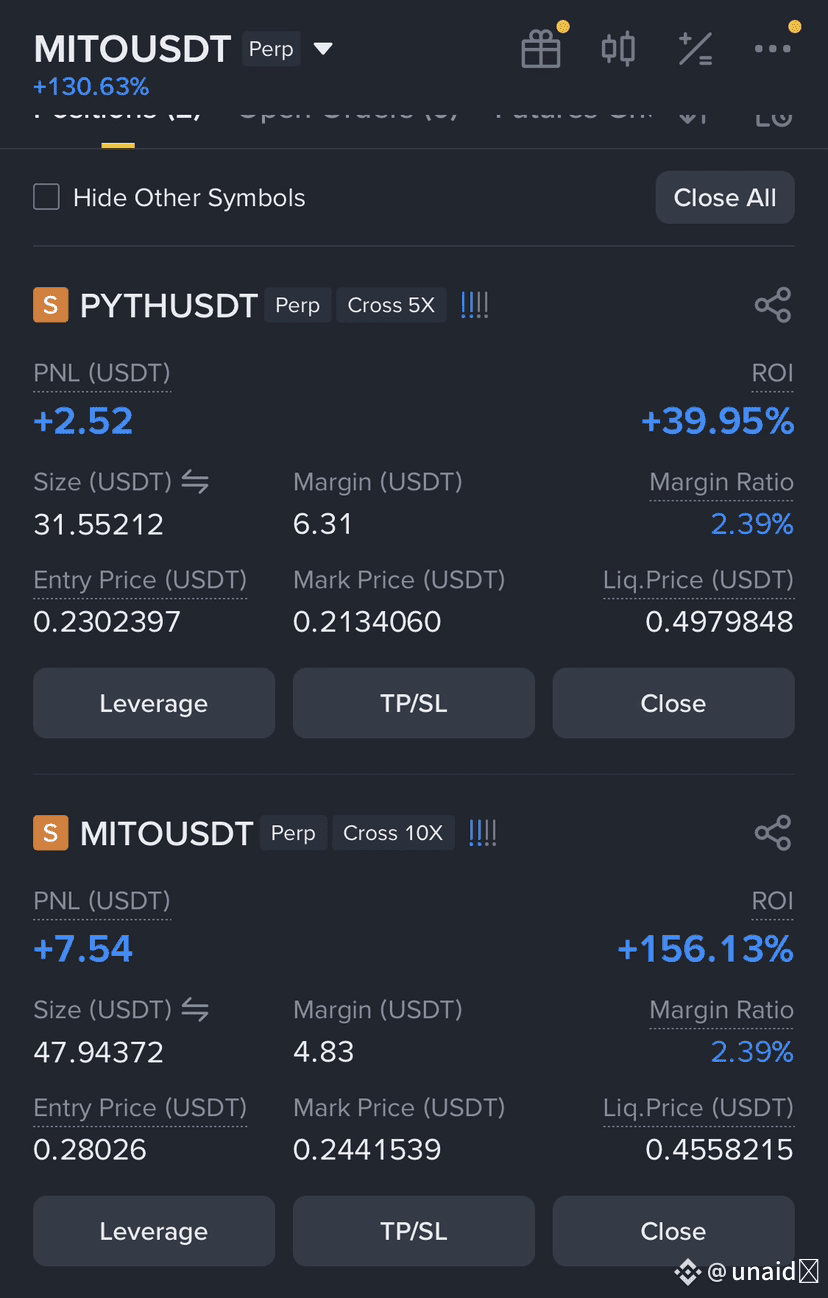Viewport: 828px width, 1298px height.
Task: Open the three-dot more menu
Action: (772, 49)
